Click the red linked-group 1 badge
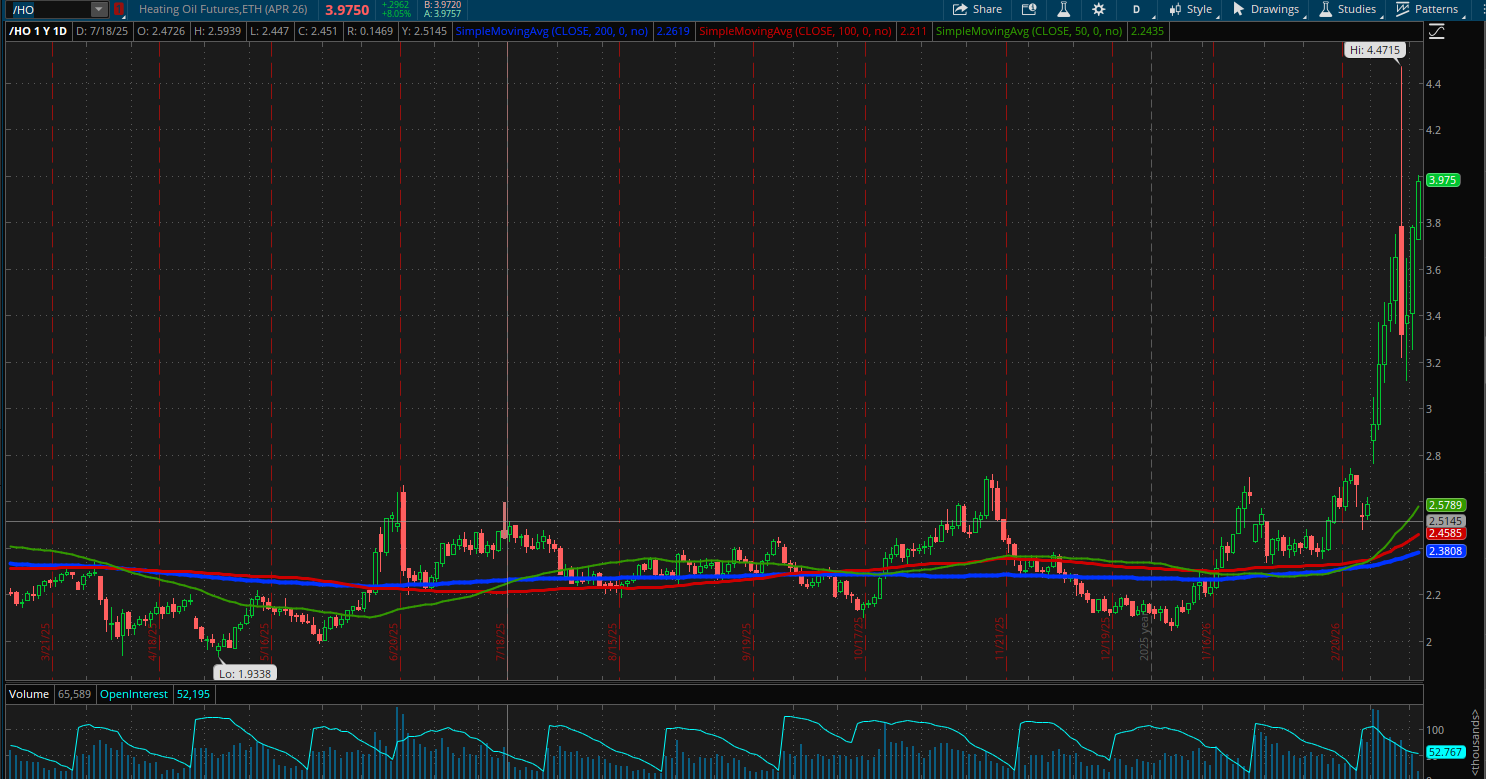Image resolution: width=1486 pixels, height=779 pixels. pyautogui.click(x=118, y=8)
